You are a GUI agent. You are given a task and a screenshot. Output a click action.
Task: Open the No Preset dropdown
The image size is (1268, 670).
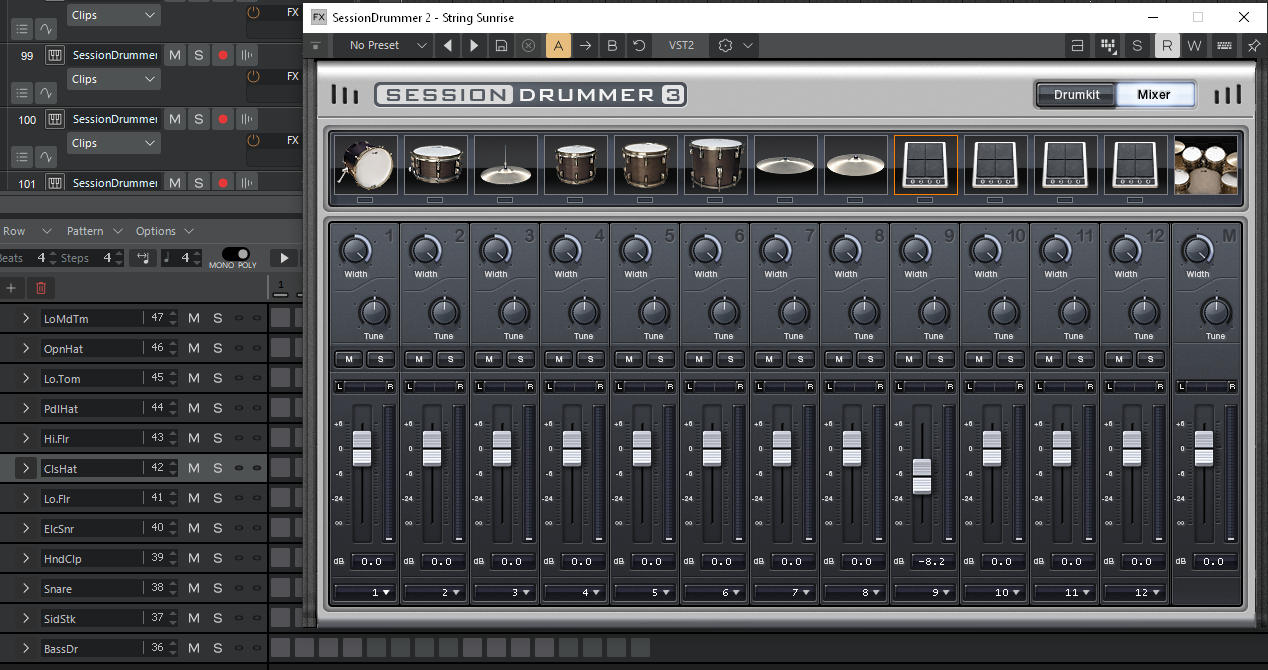385,45
